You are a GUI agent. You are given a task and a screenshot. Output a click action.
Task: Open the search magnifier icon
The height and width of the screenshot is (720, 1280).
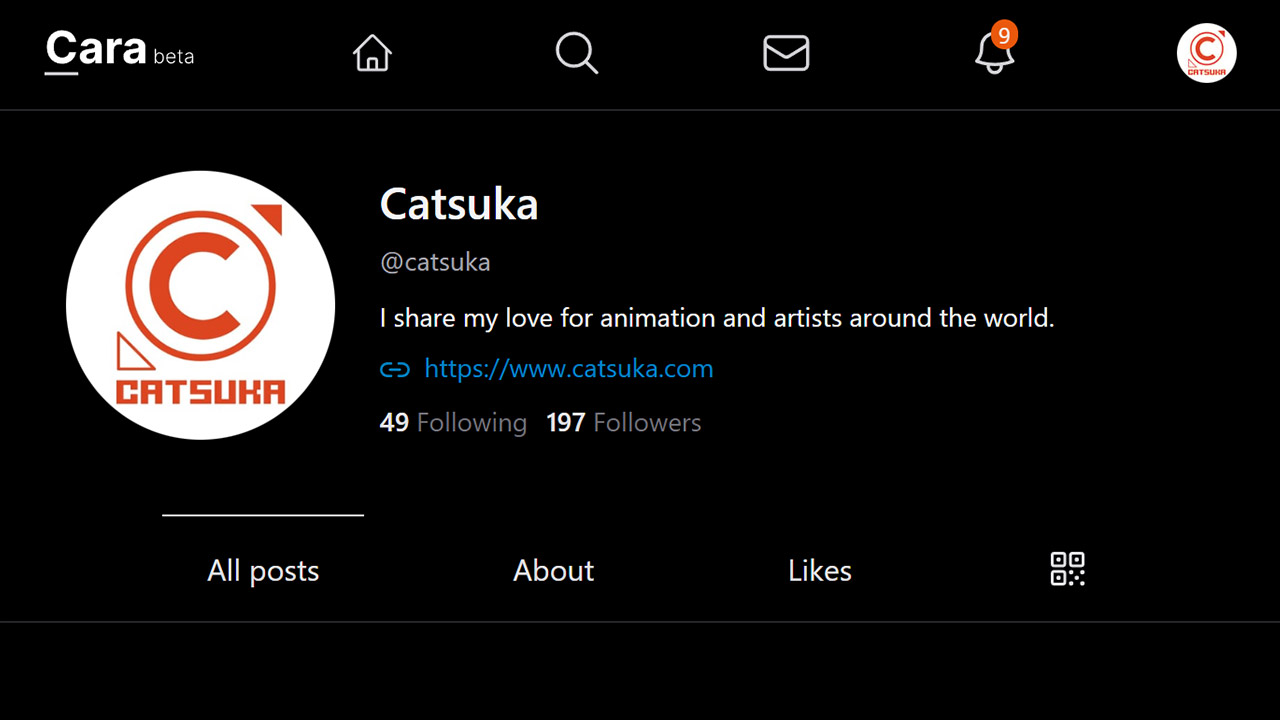click(x=577, y=53)
